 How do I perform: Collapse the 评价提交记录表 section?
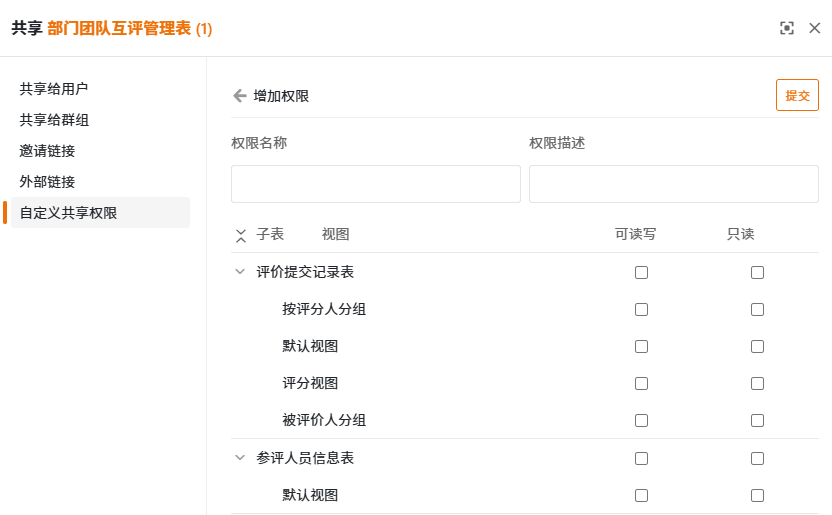coord(240,271)
